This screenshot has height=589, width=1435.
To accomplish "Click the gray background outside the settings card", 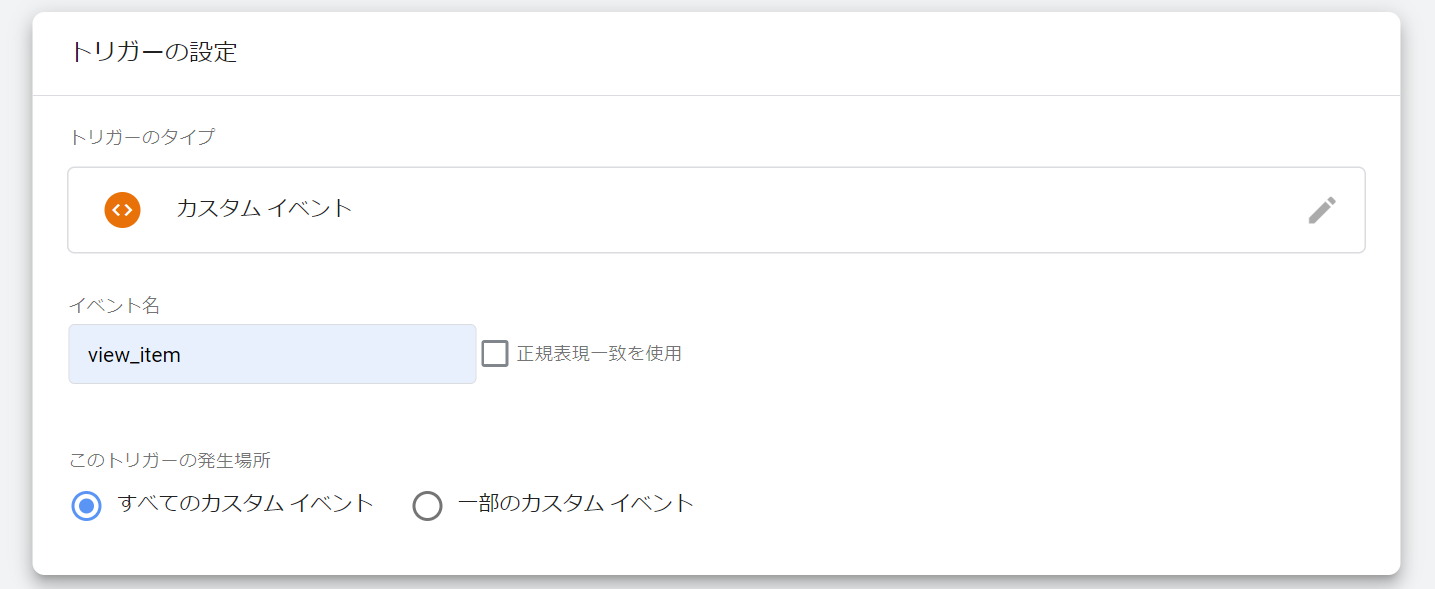I will (1418, 300).
